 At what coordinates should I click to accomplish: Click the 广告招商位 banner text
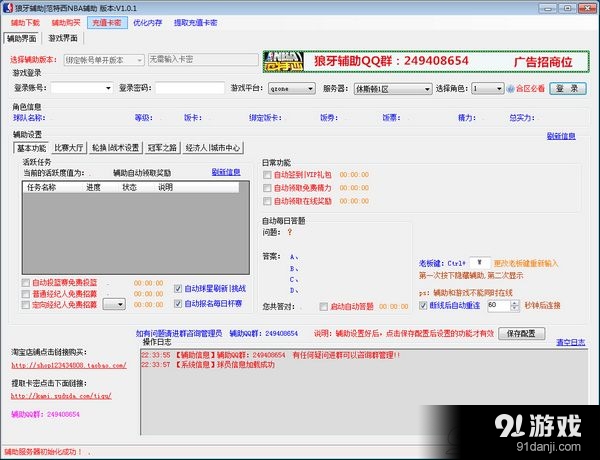tap(543, 62)
